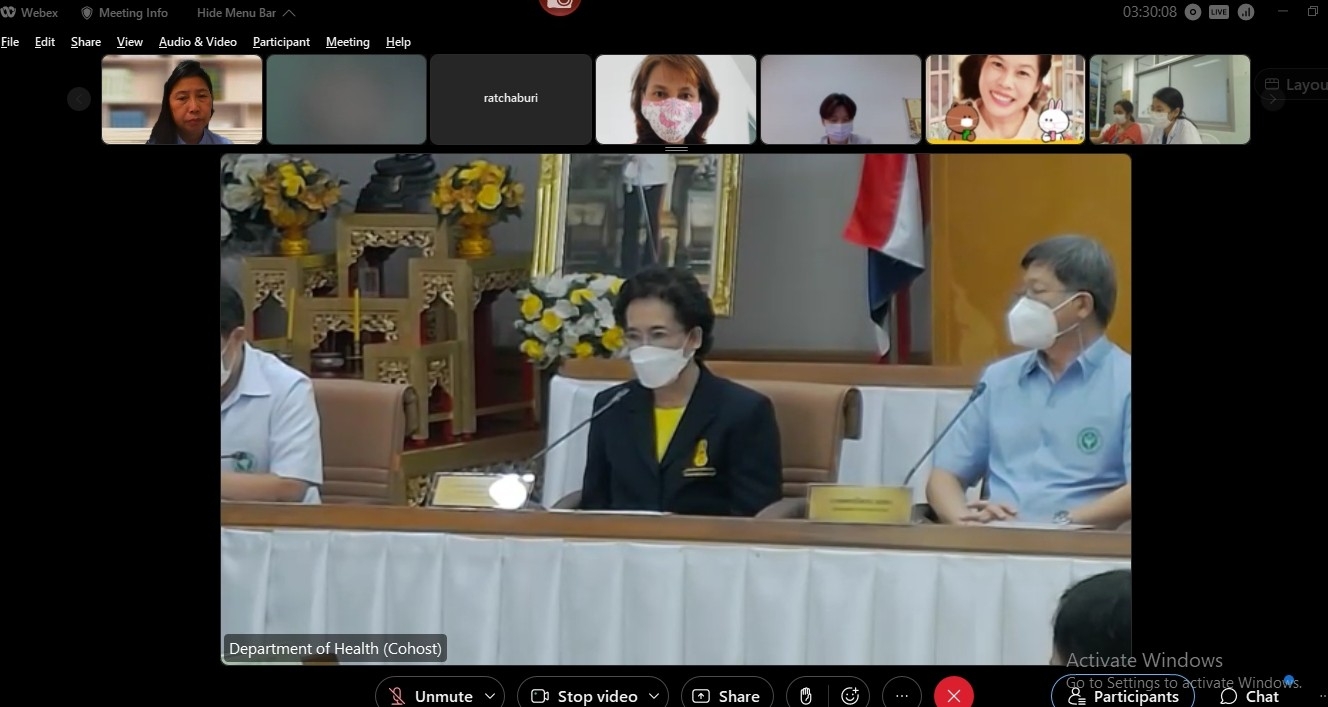
Task: Select the blurred gray participant thumbnail
Action: (x=346, y=99)
